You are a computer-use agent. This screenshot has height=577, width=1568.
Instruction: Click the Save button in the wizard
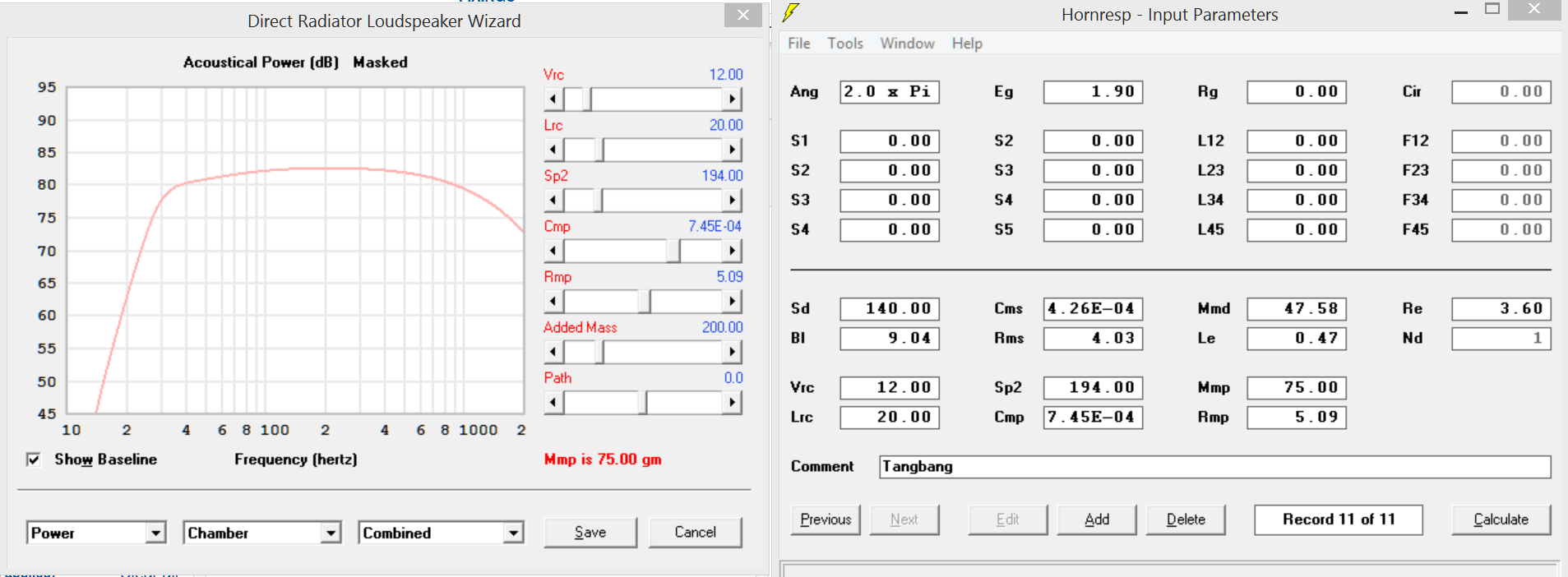590,533
